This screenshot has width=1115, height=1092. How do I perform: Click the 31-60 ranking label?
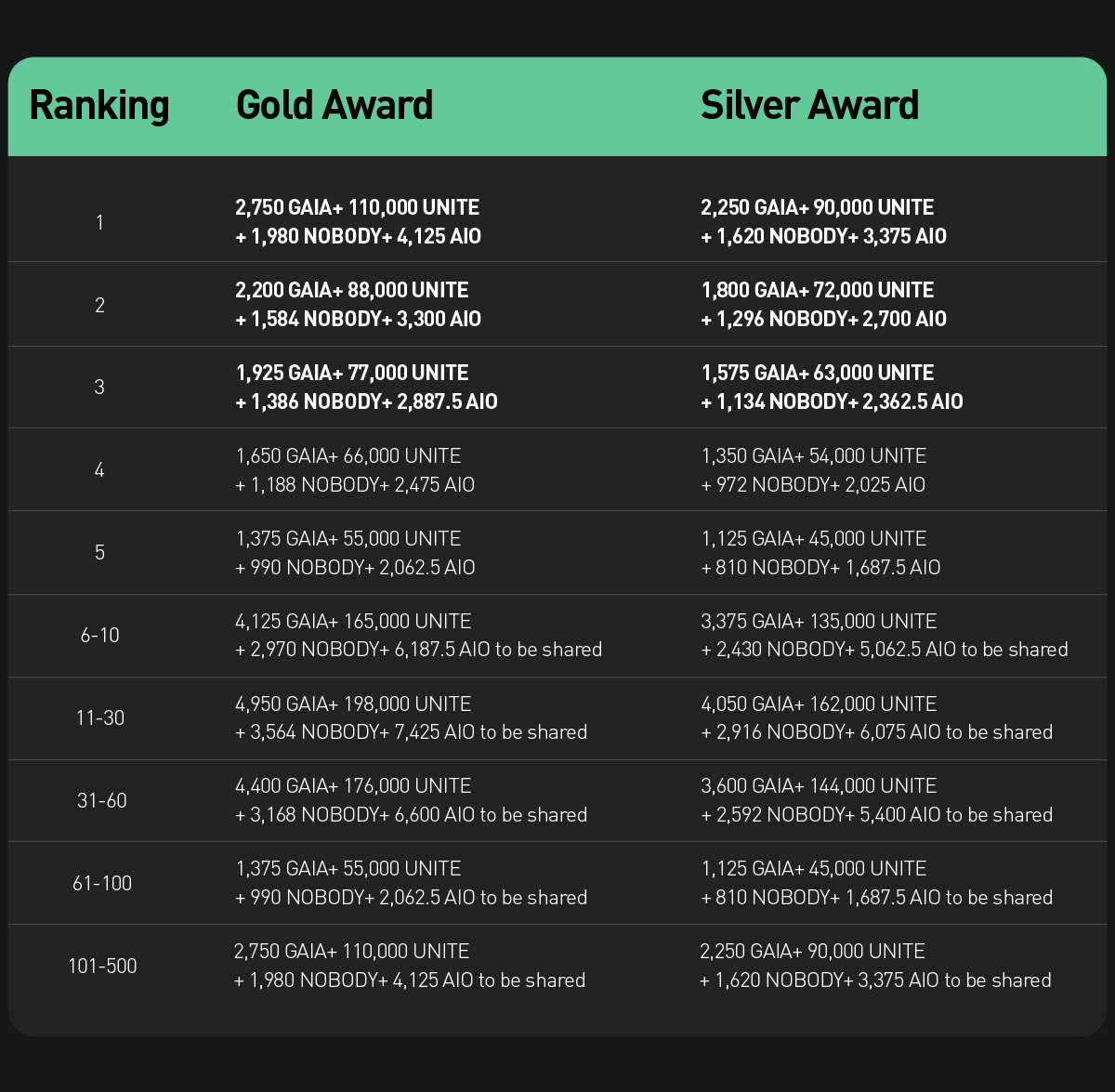pyautogui.click(x=101, y=801)
